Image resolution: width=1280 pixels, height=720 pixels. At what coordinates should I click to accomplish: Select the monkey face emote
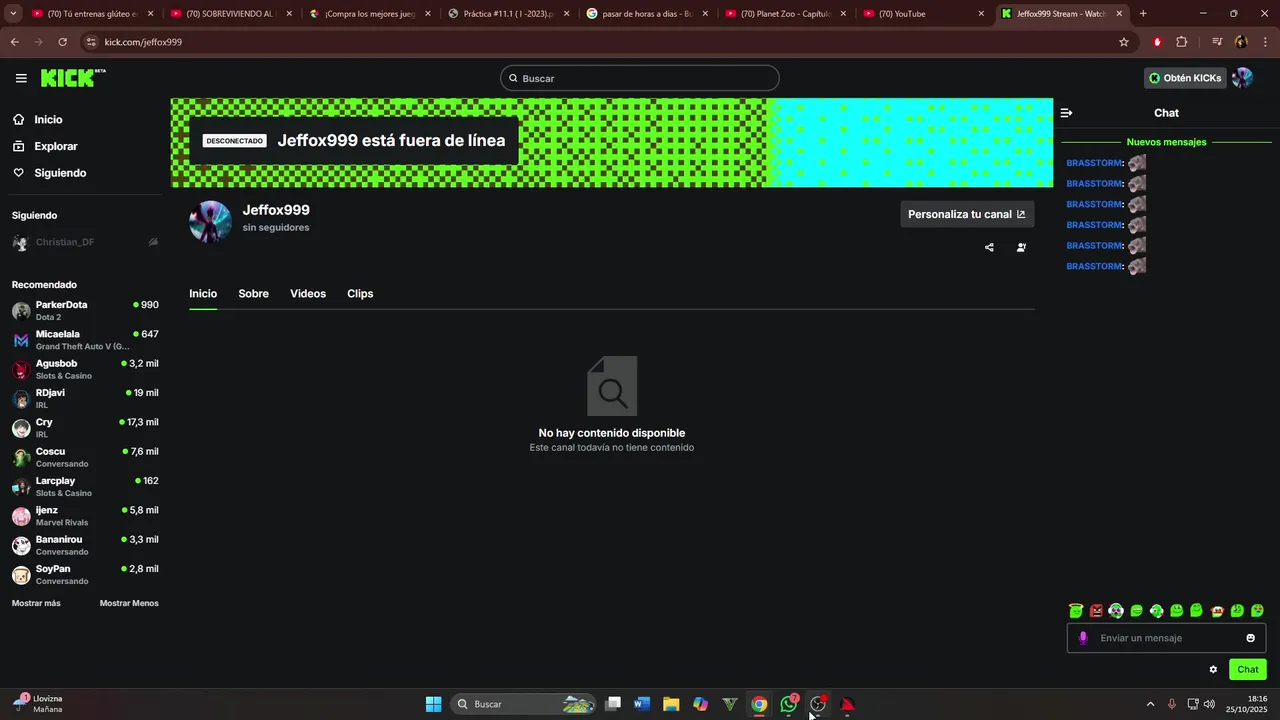point(1116,610)
